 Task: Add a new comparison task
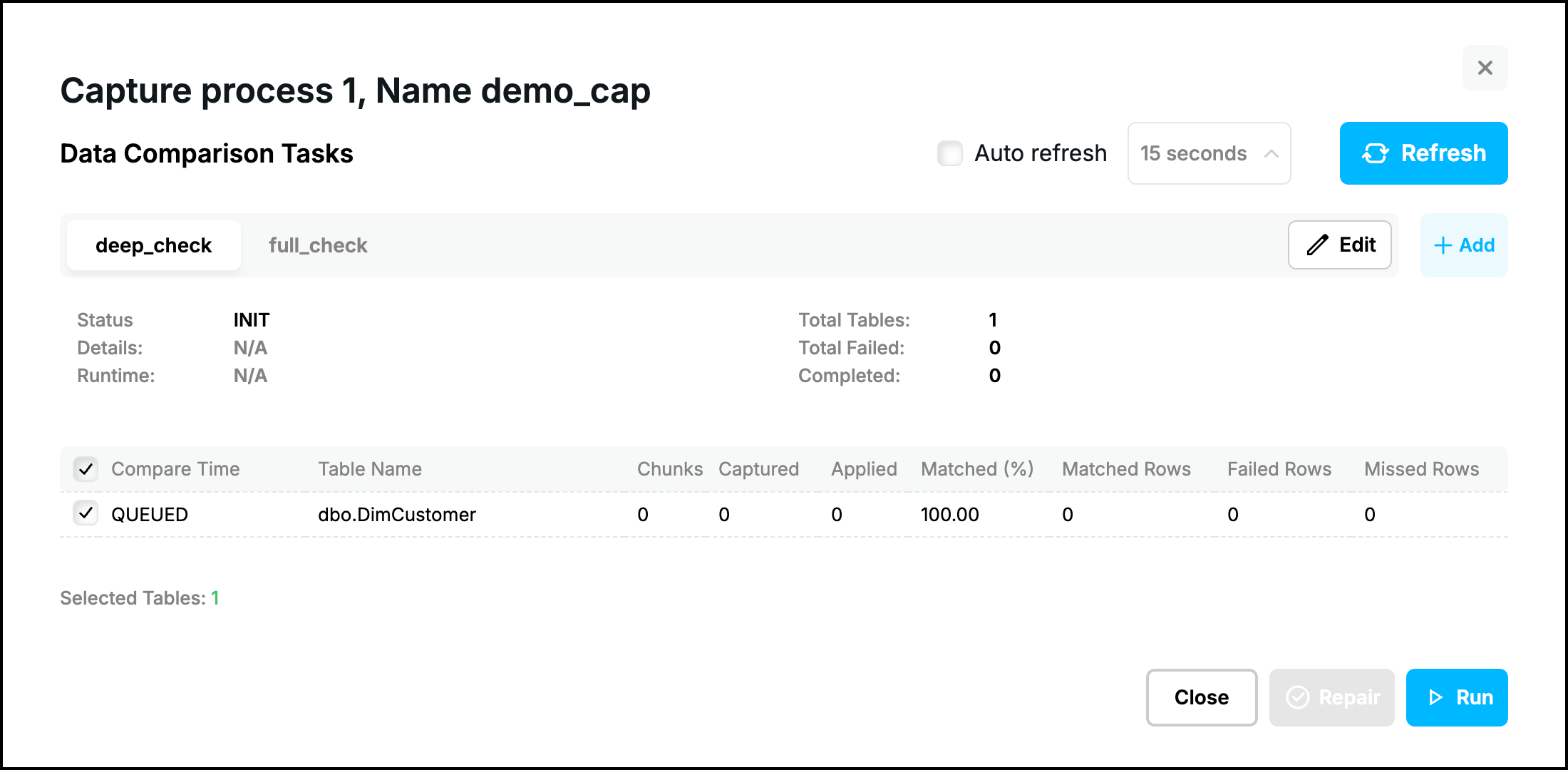pos(1464,245)
